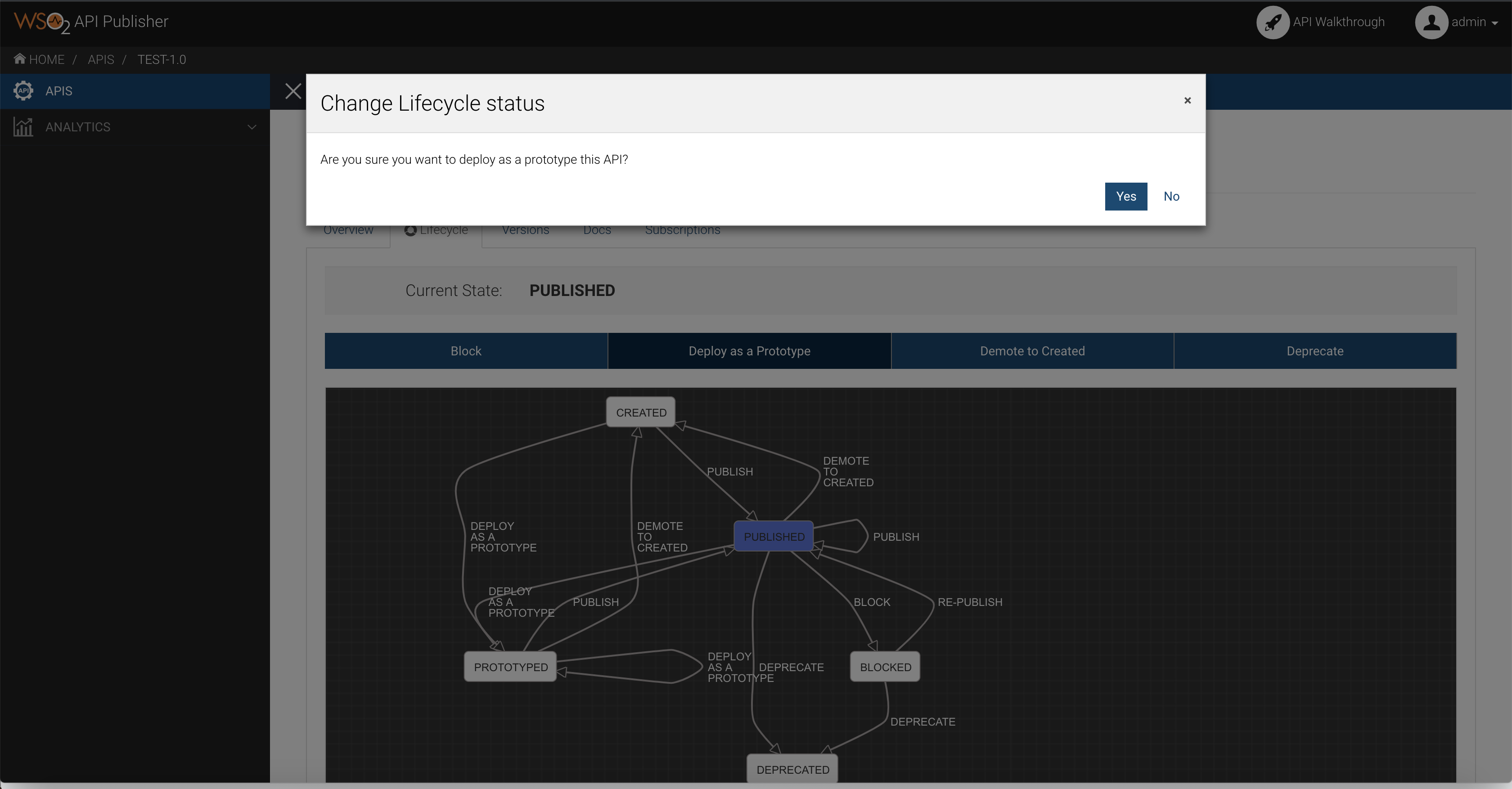
Task: Expand the ANALYTICS section chevron
Action: (x=252, y=127)
